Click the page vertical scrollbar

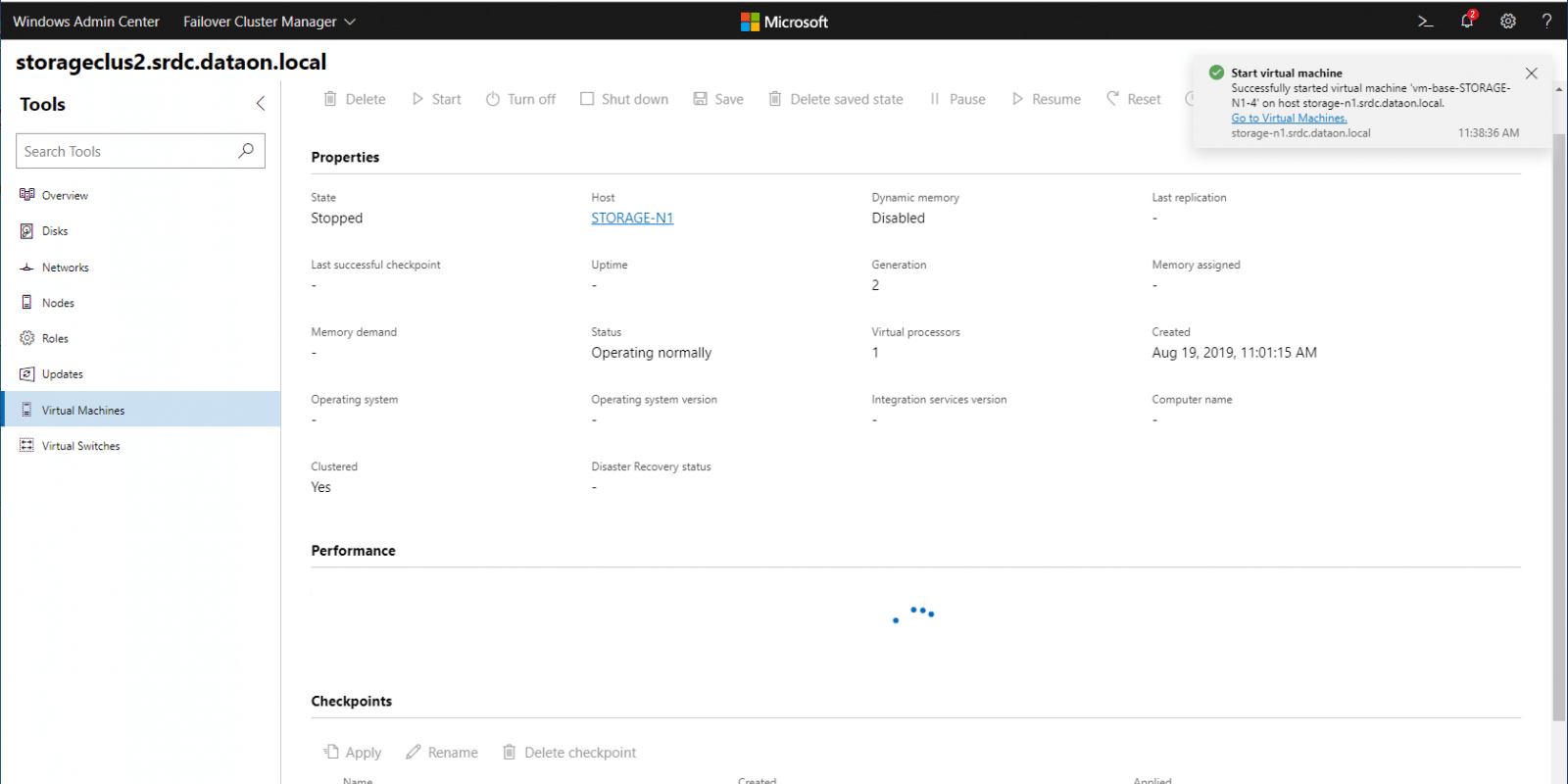(1559, 426)
